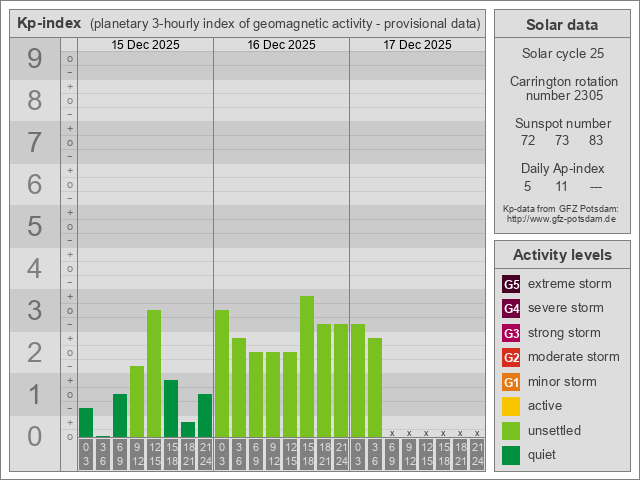Select the 16 Dec 2025 date header

[x=281, y=45]
